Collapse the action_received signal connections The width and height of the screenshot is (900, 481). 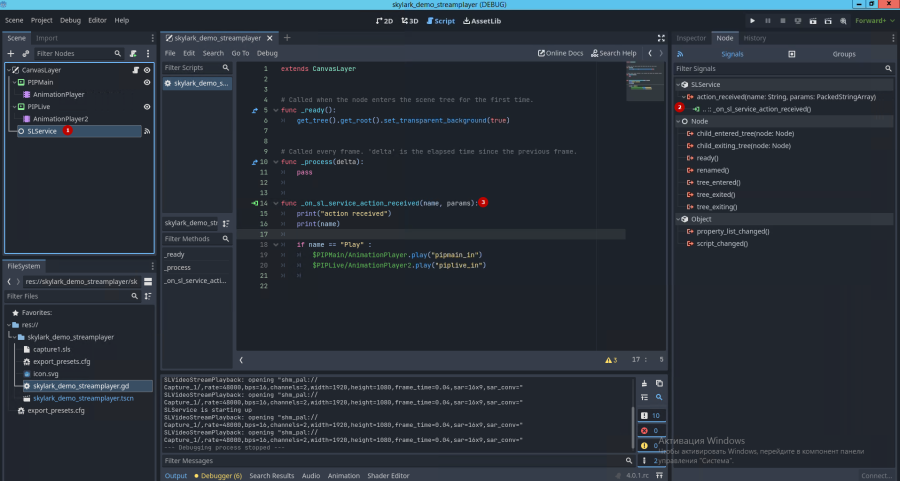tap(684, 97)
